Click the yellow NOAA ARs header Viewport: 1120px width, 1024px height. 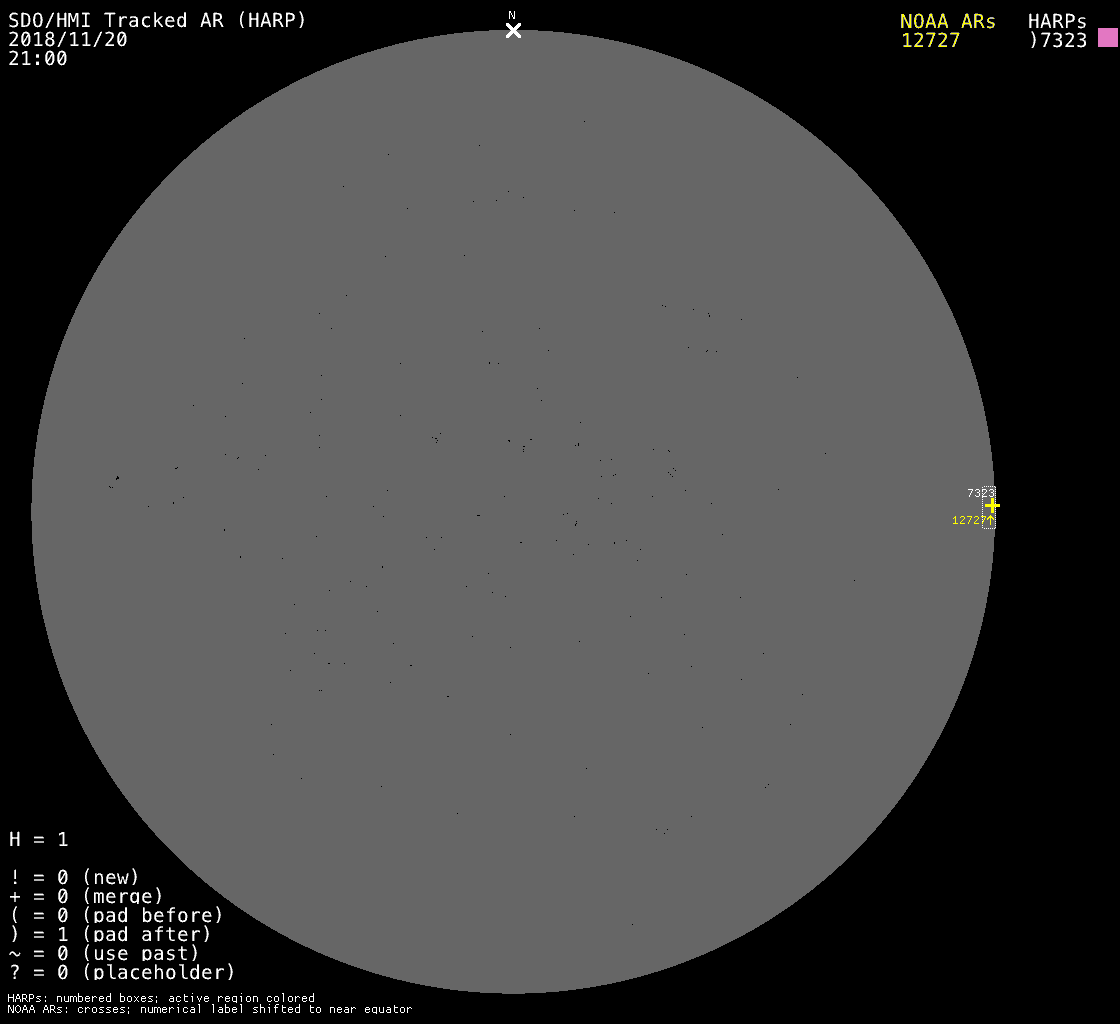[x=947, y=21]
